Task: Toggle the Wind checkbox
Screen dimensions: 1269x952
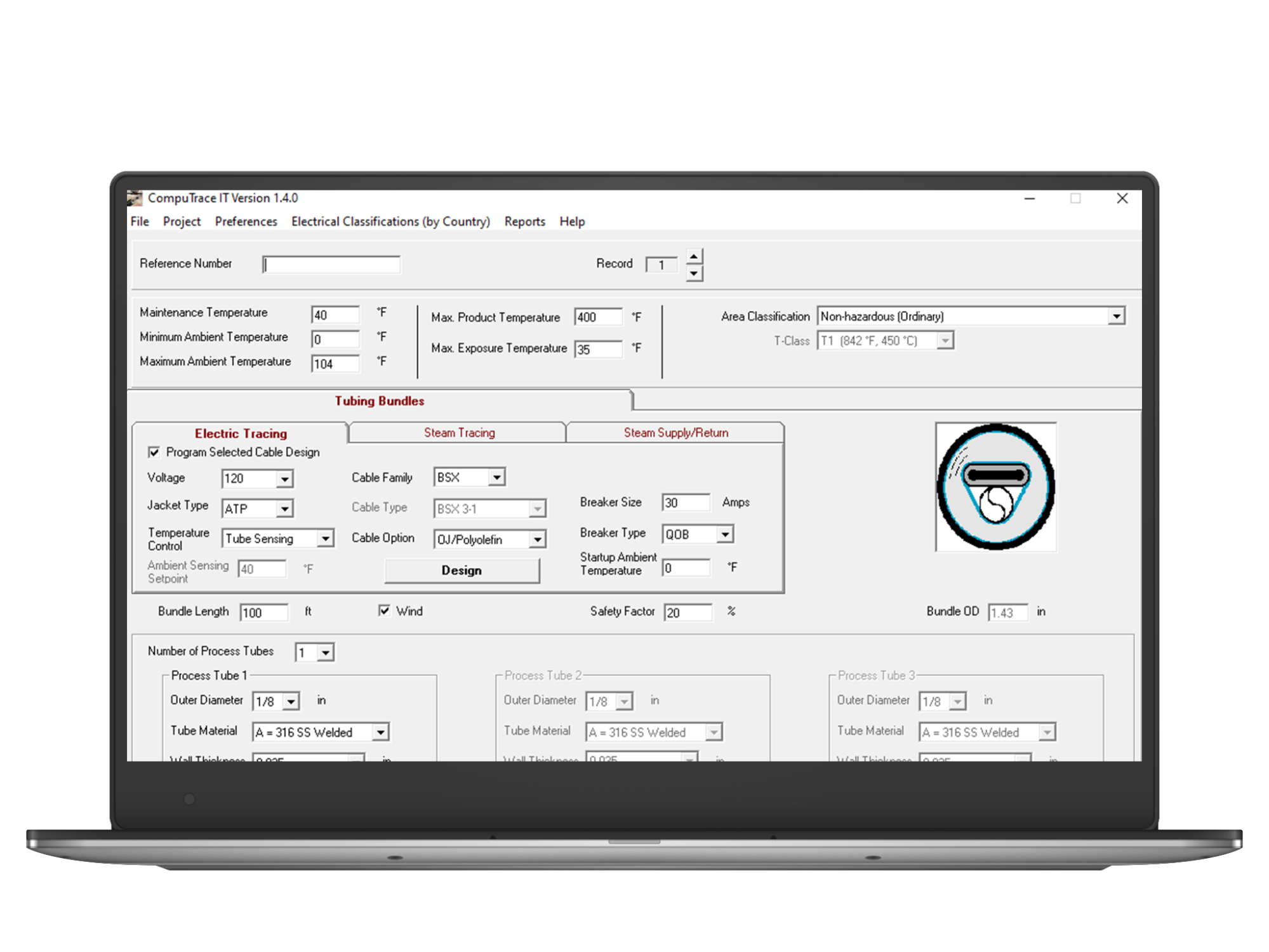Action: click(384, 611)
